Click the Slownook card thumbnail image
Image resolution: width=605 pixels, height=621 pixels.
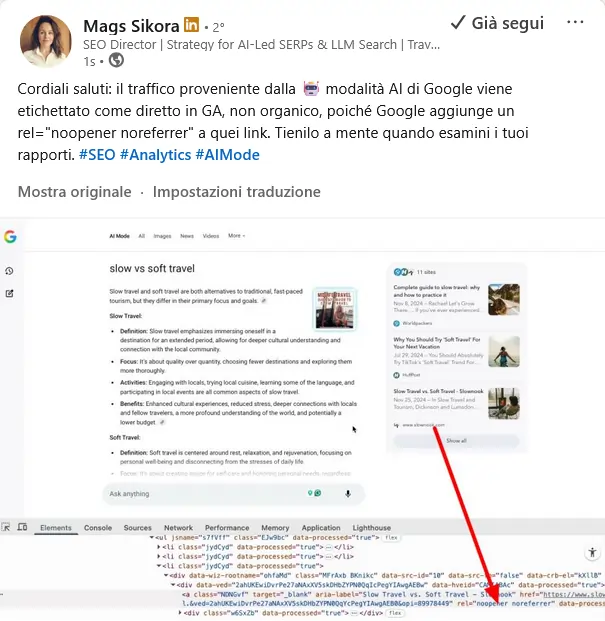(504, 404)
